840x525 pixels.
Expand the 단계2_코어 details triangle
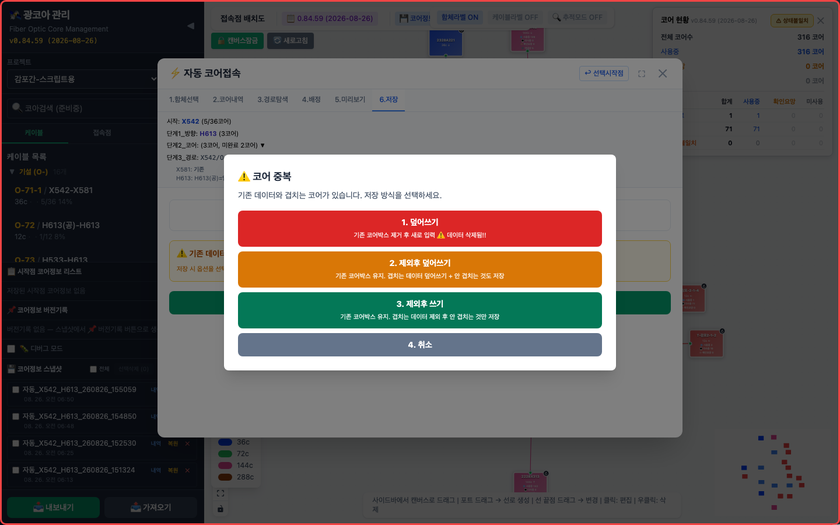click(x=262, y=145)
